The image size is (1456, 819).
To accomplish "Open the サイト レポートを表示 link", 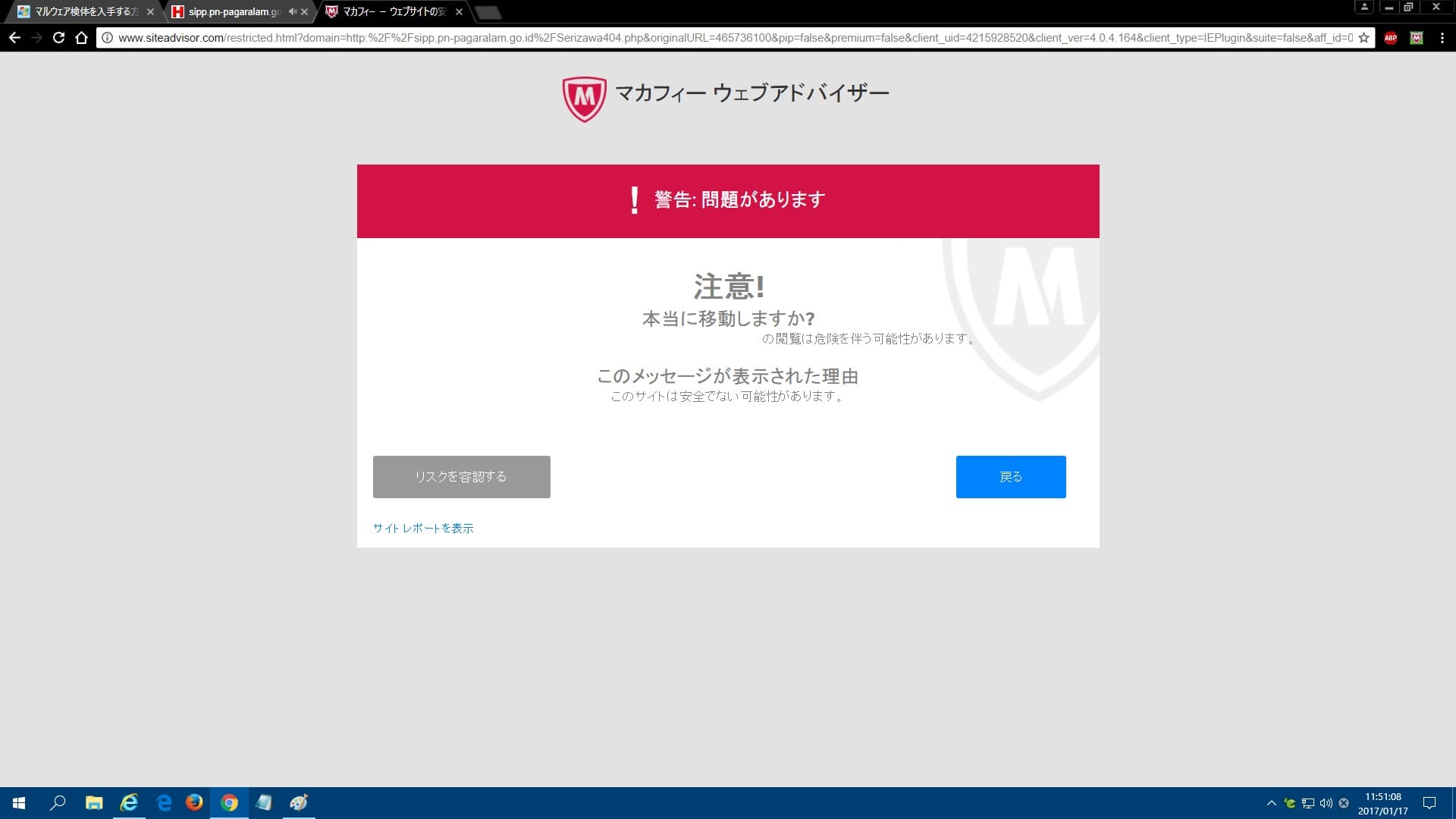I will pos(423,528).
